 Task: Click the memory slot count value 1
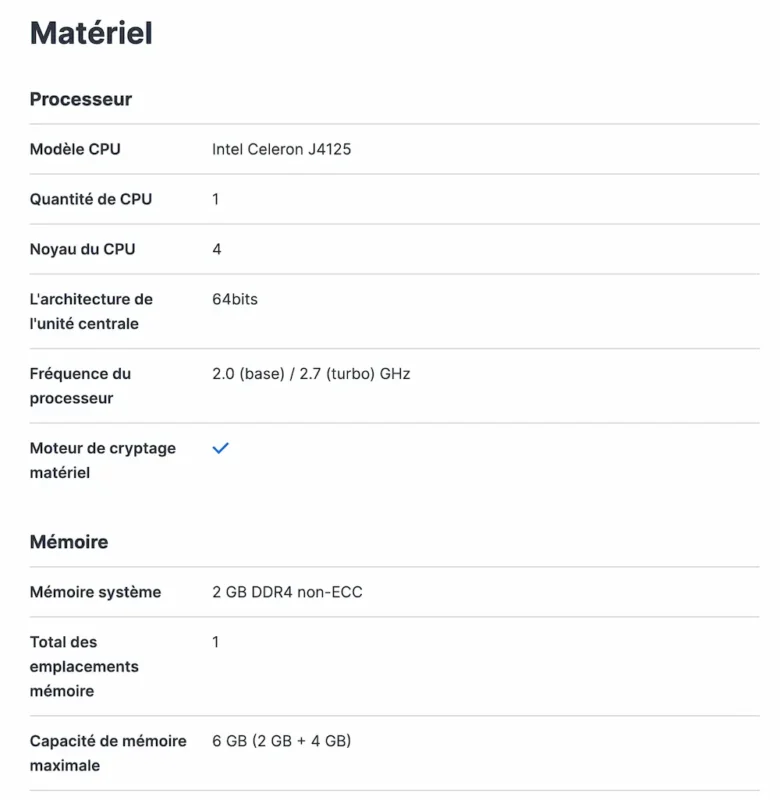pyautogui.click(x=216, y=642)
